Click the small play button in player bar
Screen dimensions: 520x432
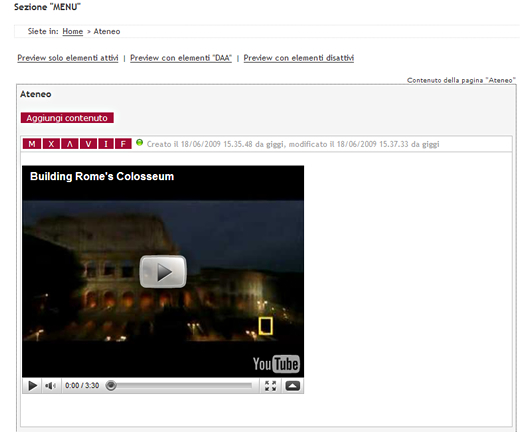pos(32,386)
